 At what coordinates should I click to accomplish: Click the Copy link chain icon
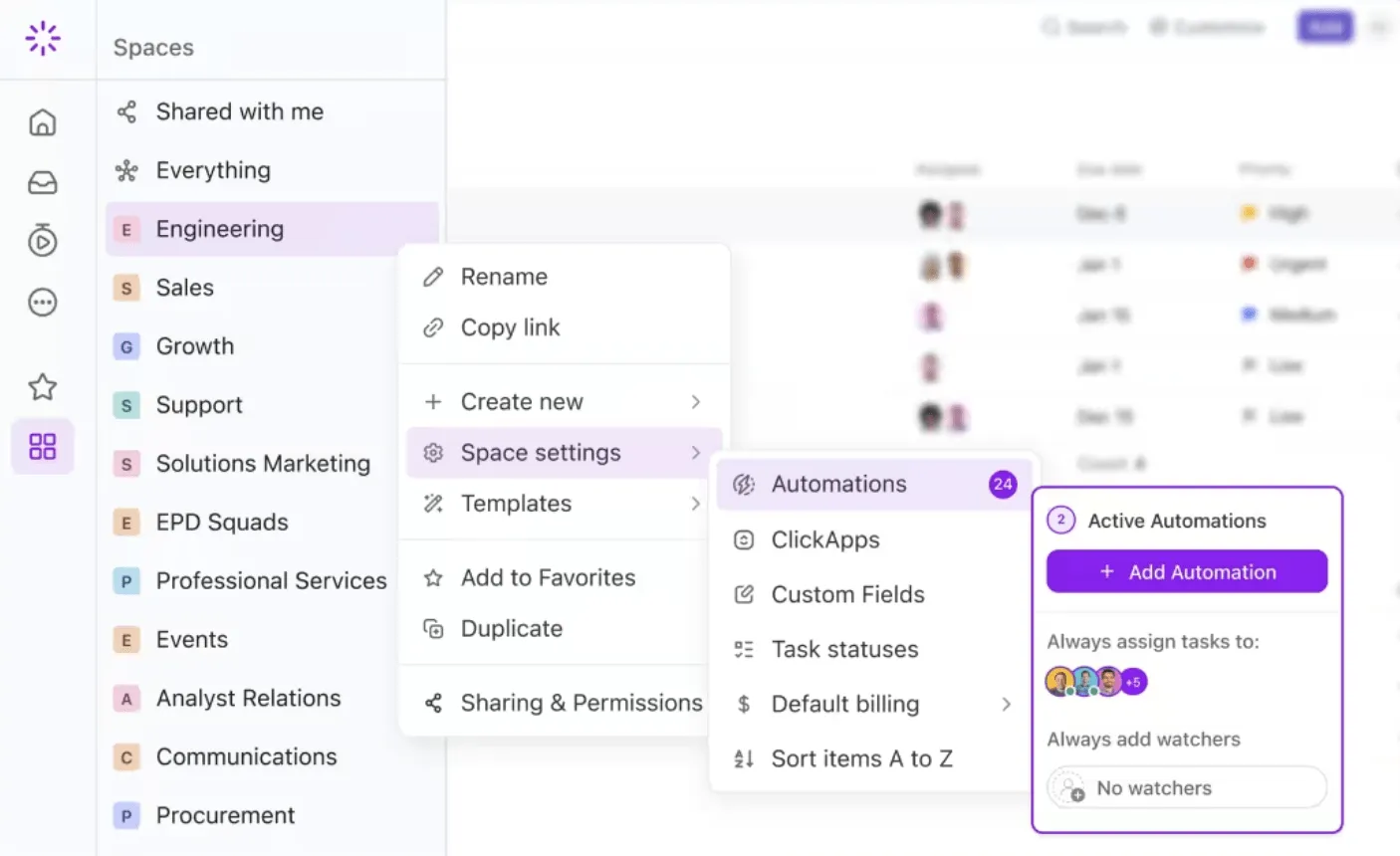tap(433, 327)
